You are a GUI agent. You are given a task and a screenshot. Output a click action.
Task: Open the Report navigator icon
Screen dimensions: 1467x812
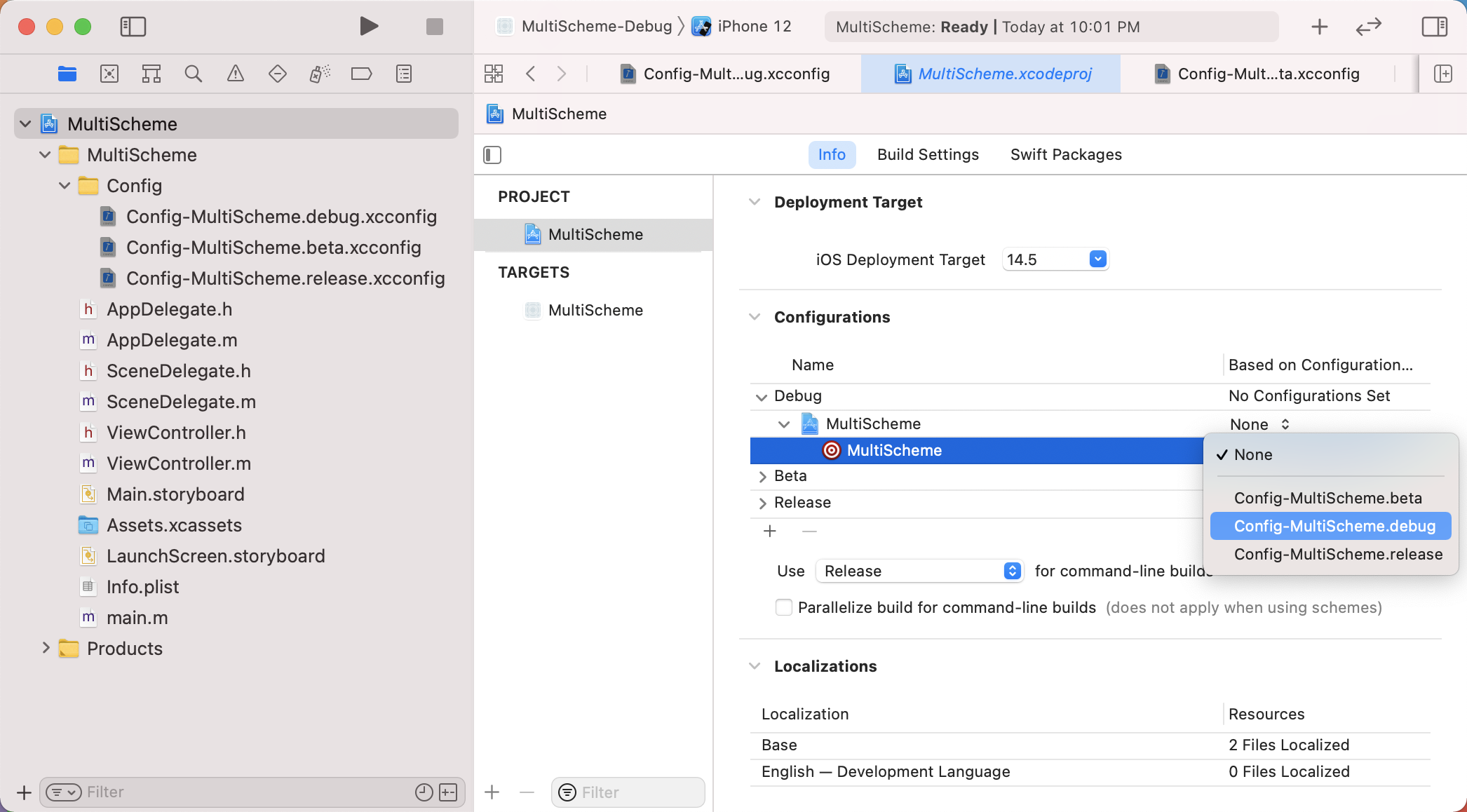click(404, 74)
